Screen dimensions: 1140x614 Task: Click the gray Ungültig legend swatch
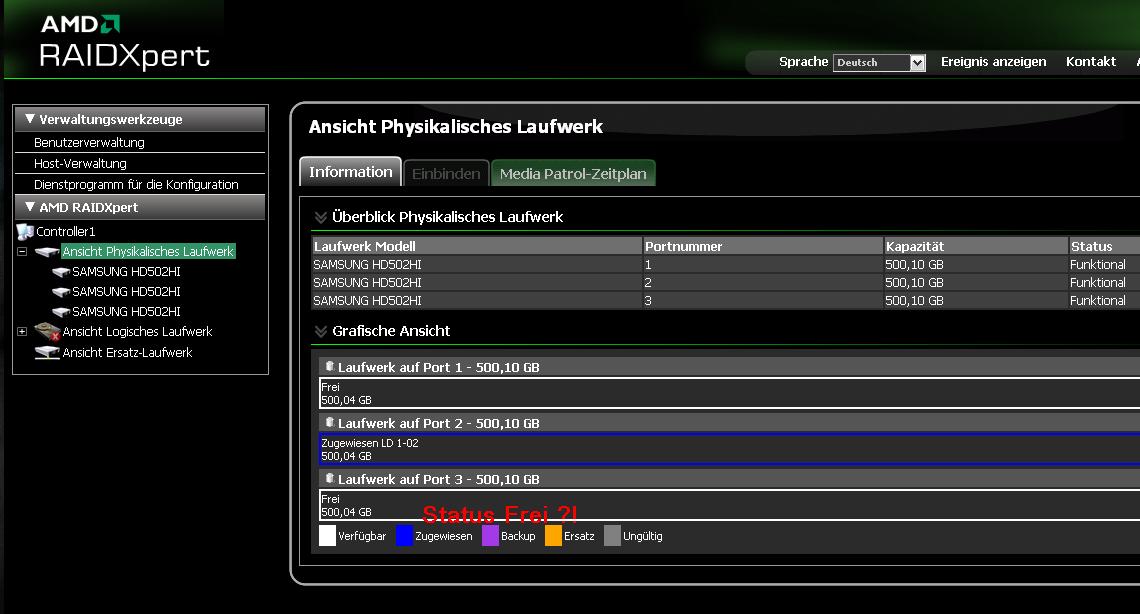(x=612, y=536)
